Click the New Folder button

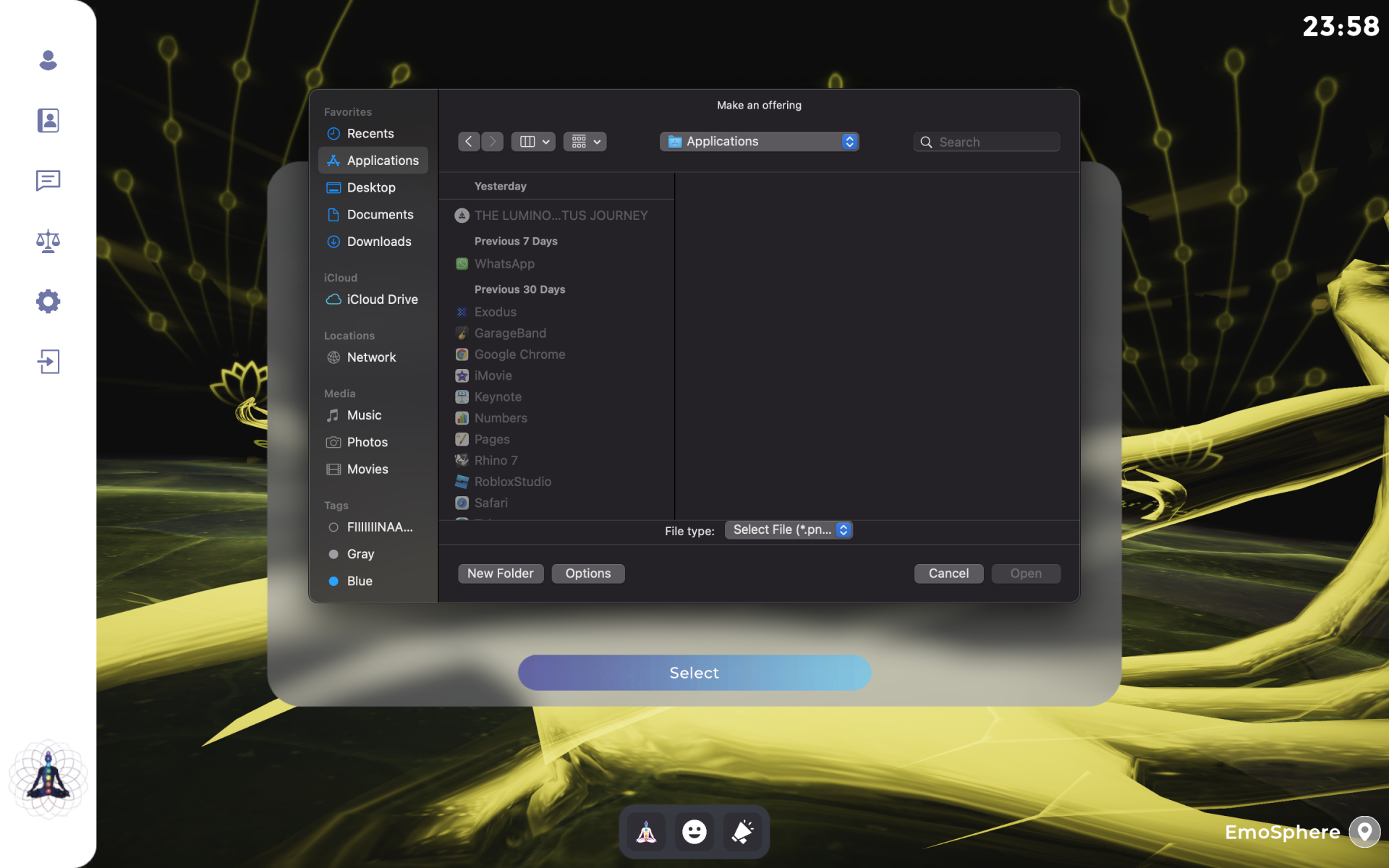(x=501, y=574)
